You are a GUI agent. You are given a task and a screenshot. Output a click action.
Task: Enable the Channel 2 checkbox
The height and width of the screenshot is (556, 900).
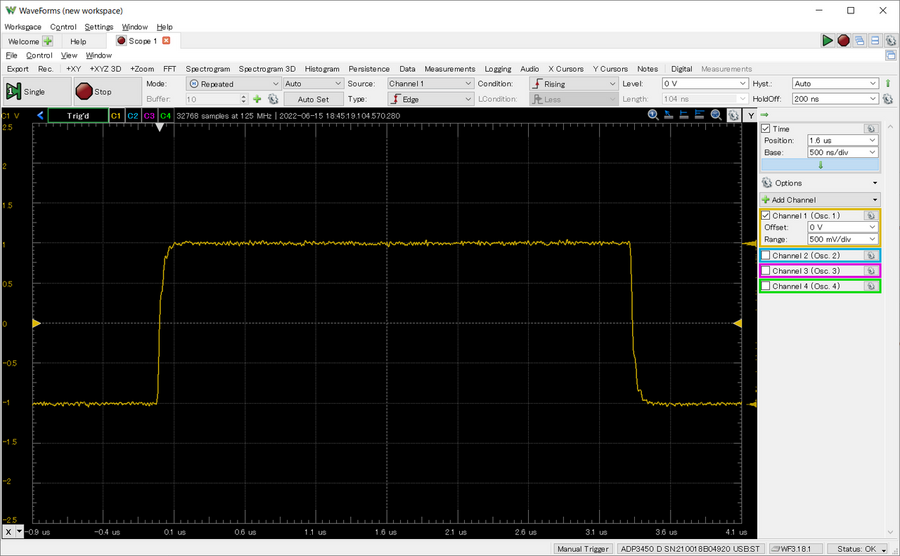tap(766, 256)
